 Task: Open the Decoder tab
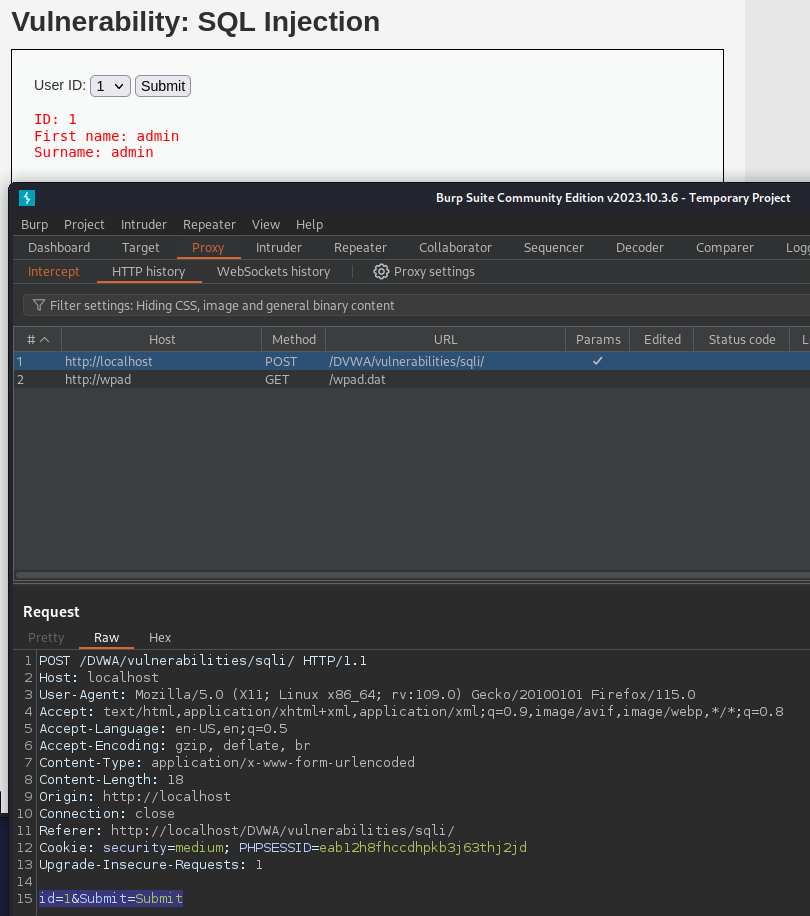coord(639,248)
